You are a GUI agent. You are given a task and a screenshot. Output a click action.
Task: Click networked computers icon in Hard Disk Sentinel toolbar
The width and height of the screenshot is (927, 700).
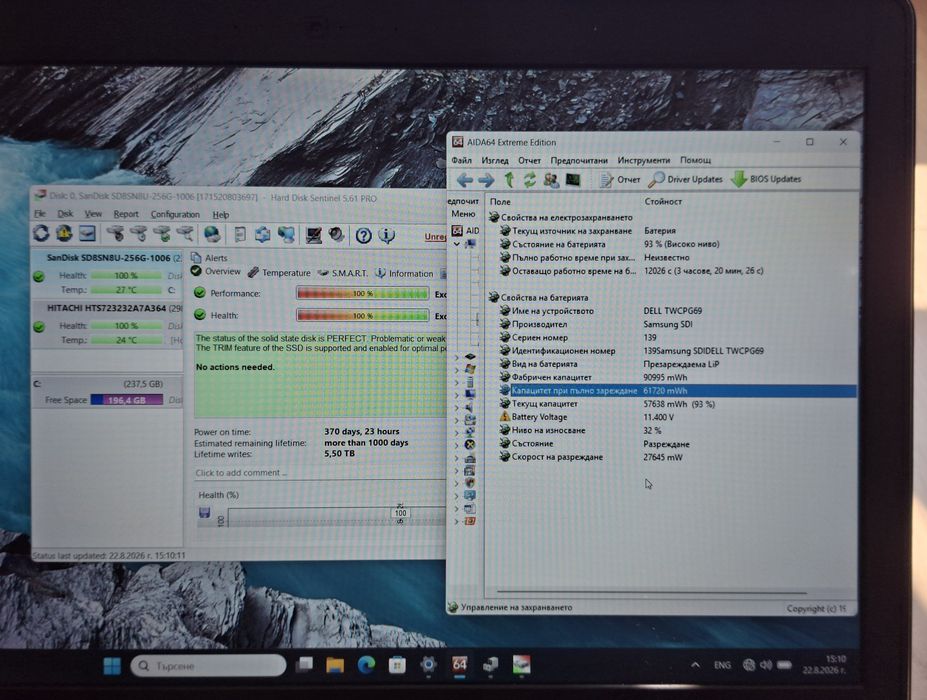click(x=287, y=235)
